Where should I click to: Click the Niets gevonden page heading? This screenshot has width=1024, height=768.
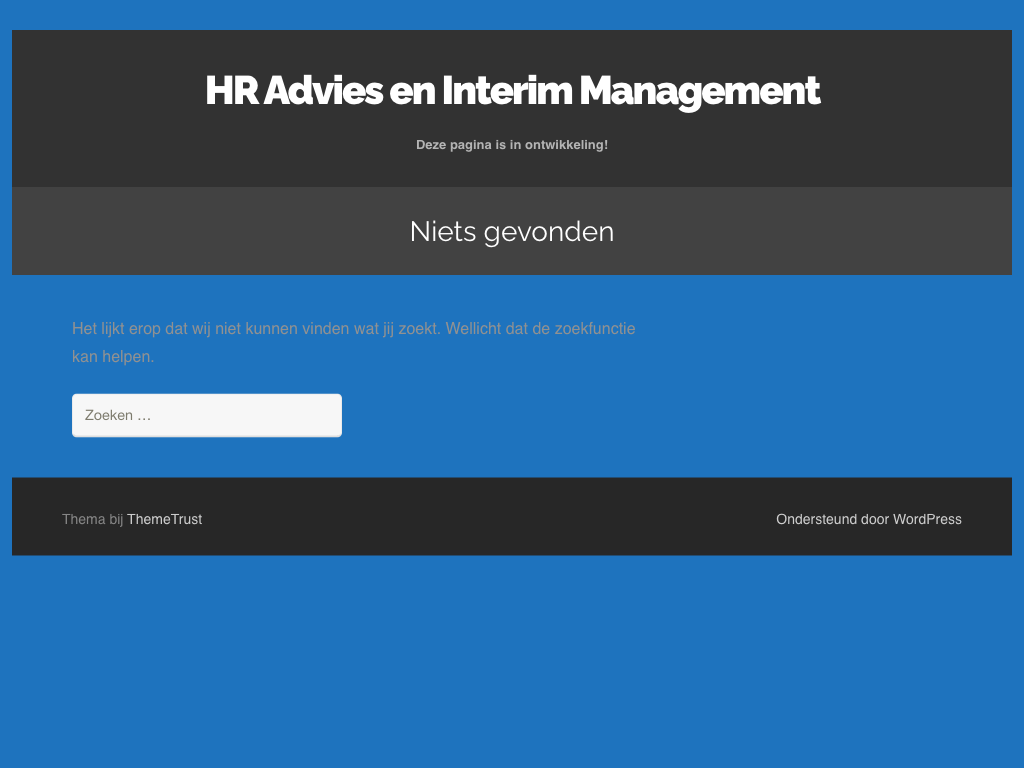[x=512, y=231]
